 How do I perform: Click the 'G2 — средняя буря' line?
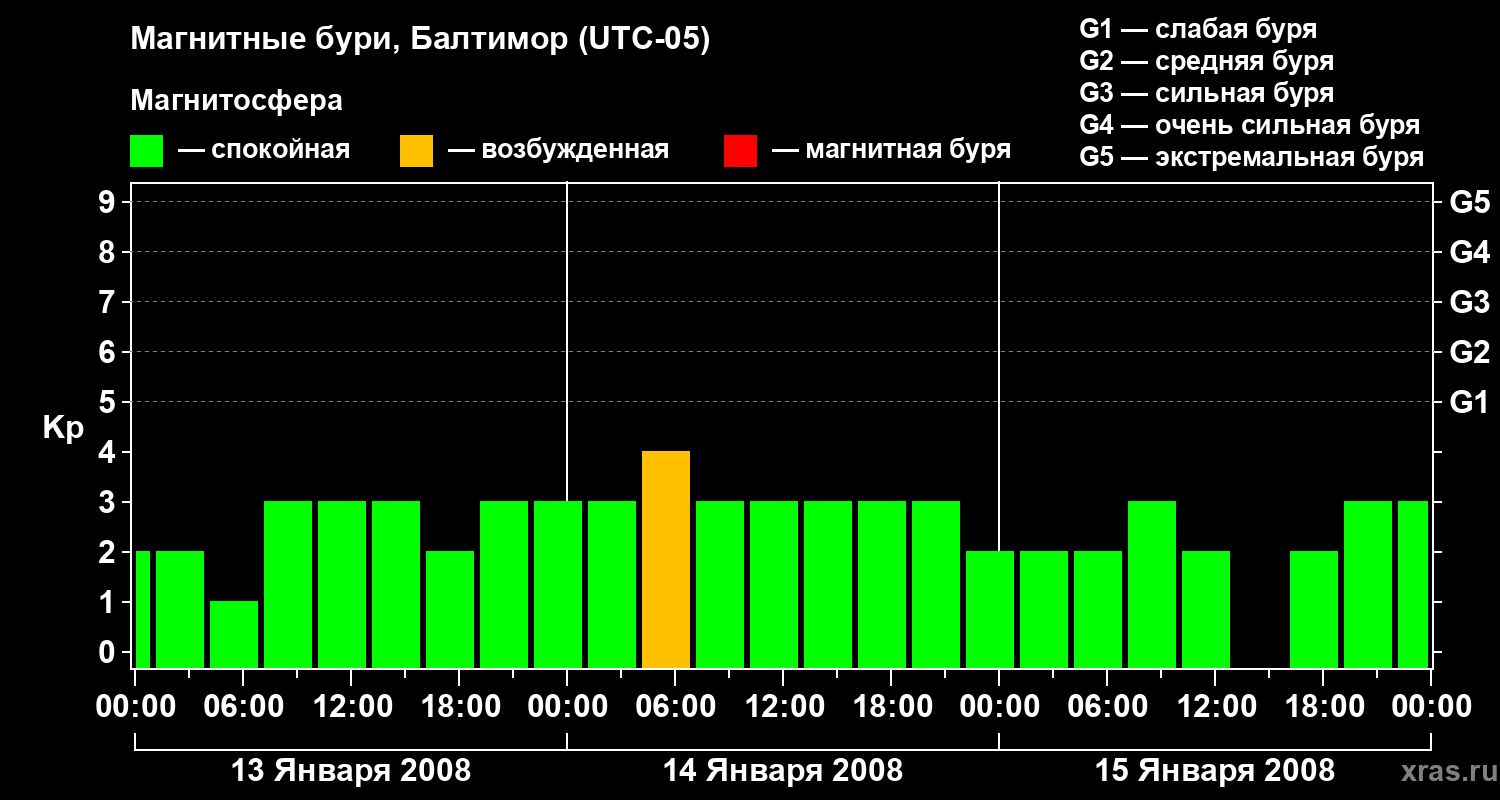click(1206, 61)
